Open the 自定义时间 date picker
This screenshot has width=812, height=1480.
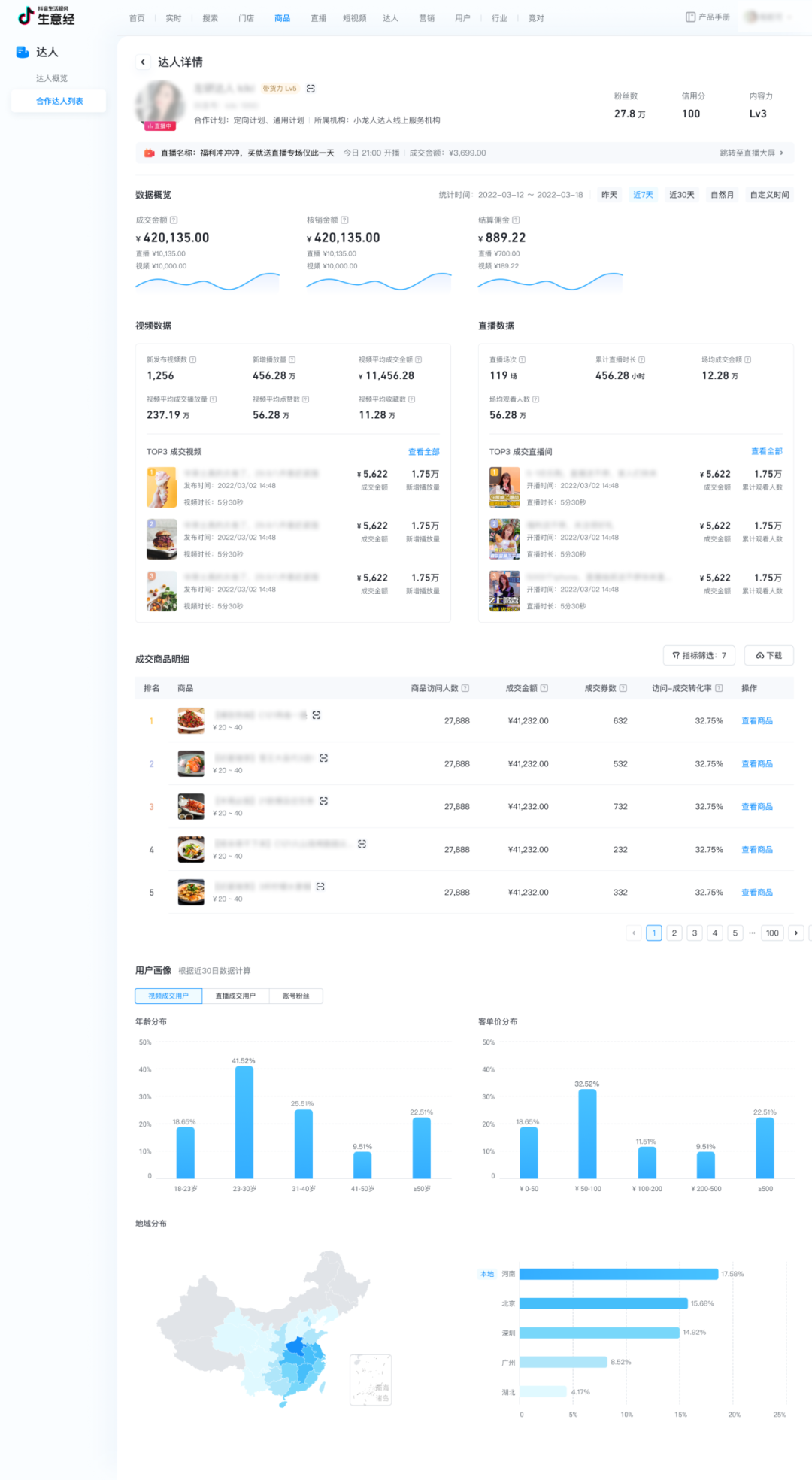pyautogui.click(x=769, y=195)
